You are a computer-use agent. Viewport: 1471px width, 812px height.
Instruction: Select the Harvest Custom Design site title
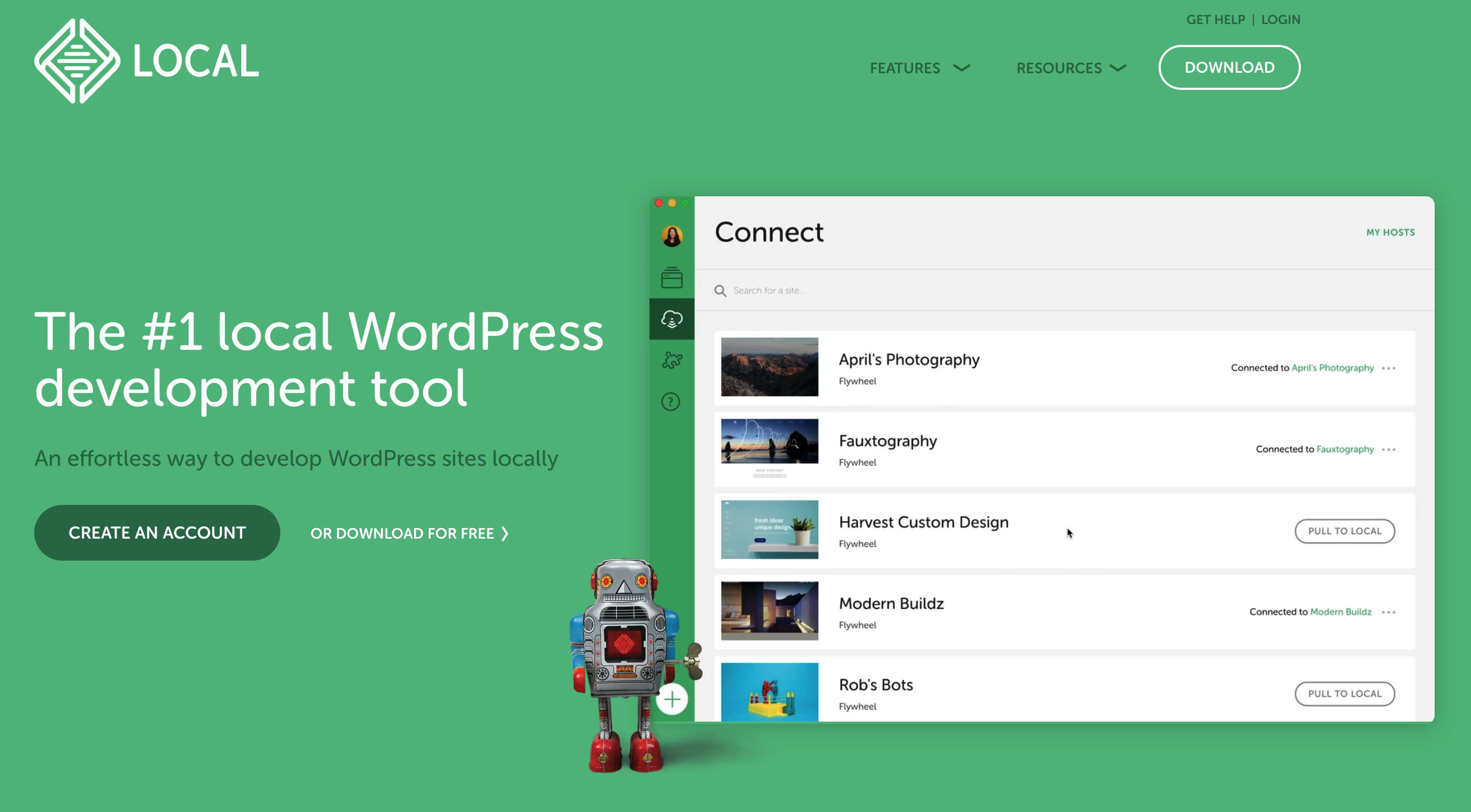pos(923,523)
